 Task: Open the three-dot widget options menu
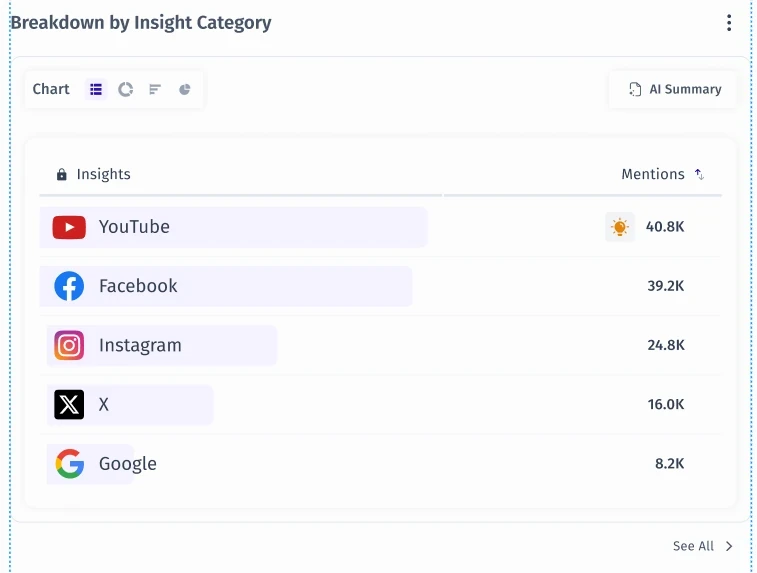click(x=729, y=23)
